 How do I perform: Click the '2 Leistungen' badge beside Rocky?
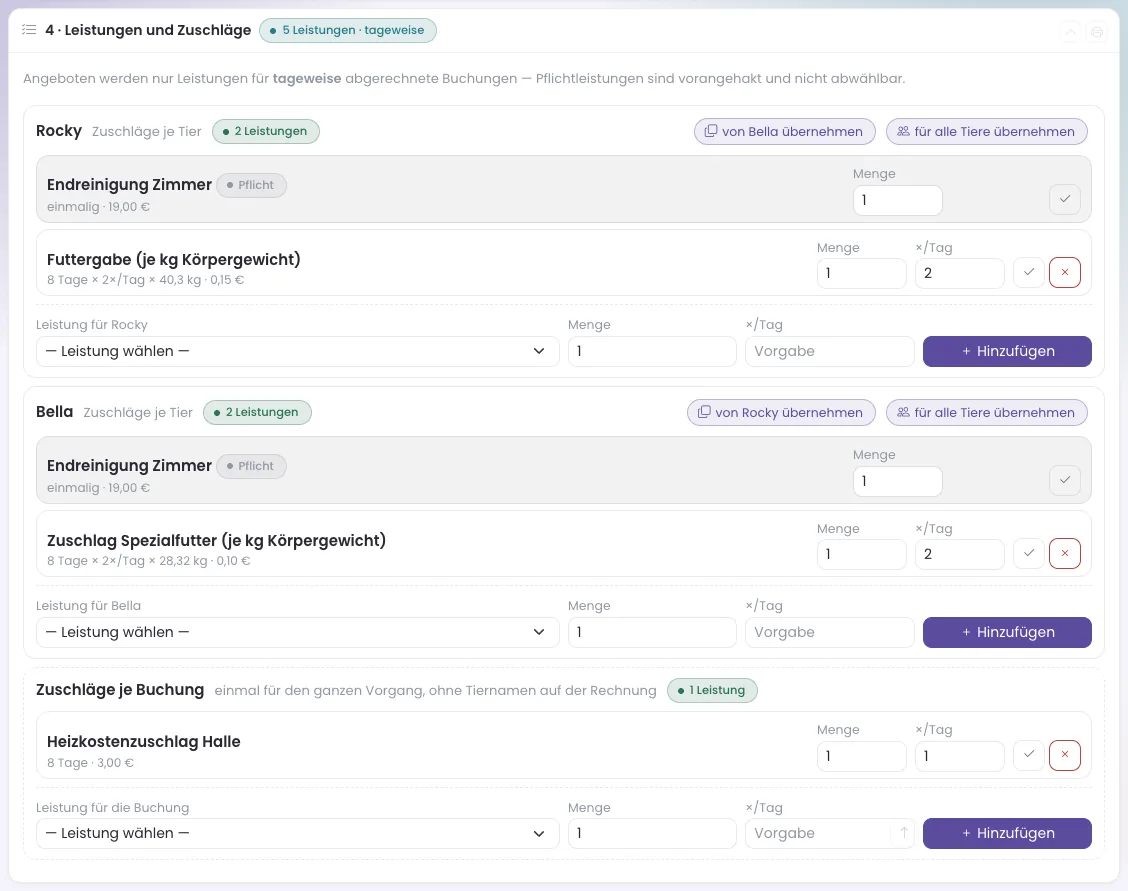click(265, 132)
